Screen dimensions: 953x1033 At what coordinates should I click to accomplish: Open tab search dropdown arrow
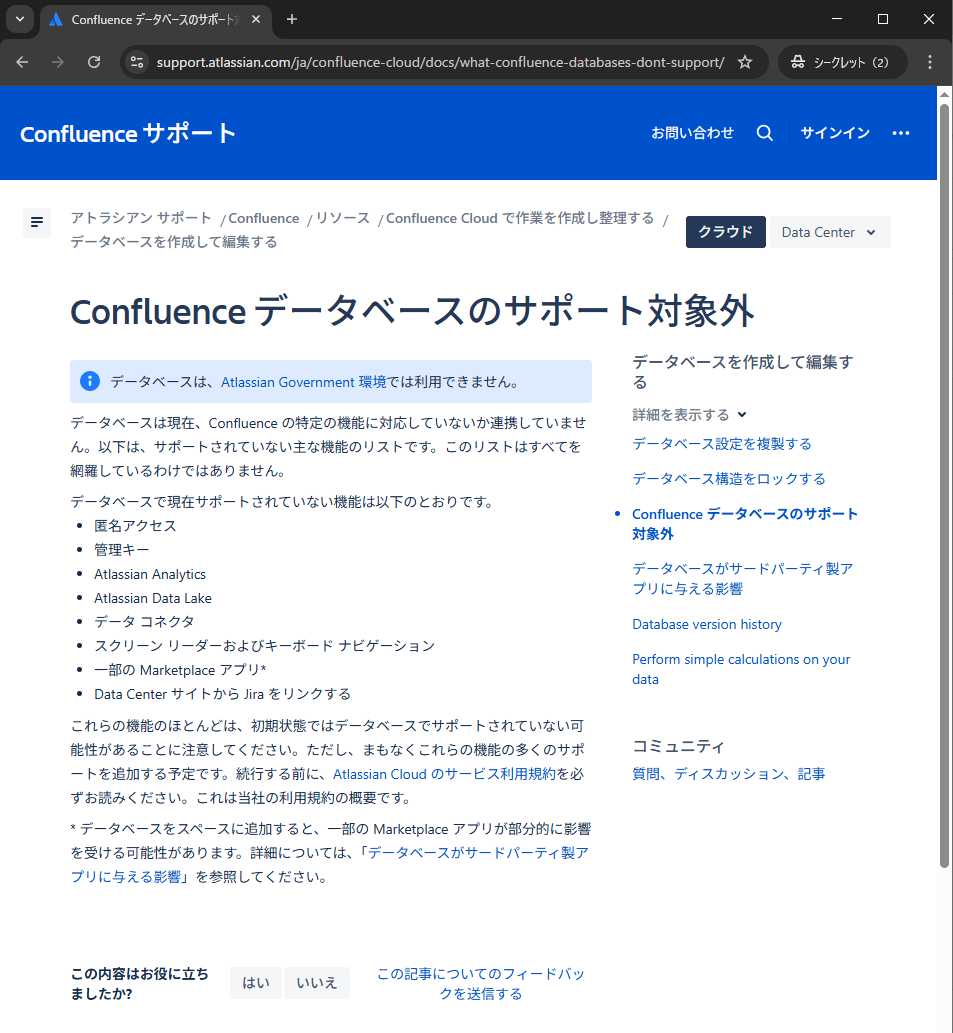tap(20, 19)
